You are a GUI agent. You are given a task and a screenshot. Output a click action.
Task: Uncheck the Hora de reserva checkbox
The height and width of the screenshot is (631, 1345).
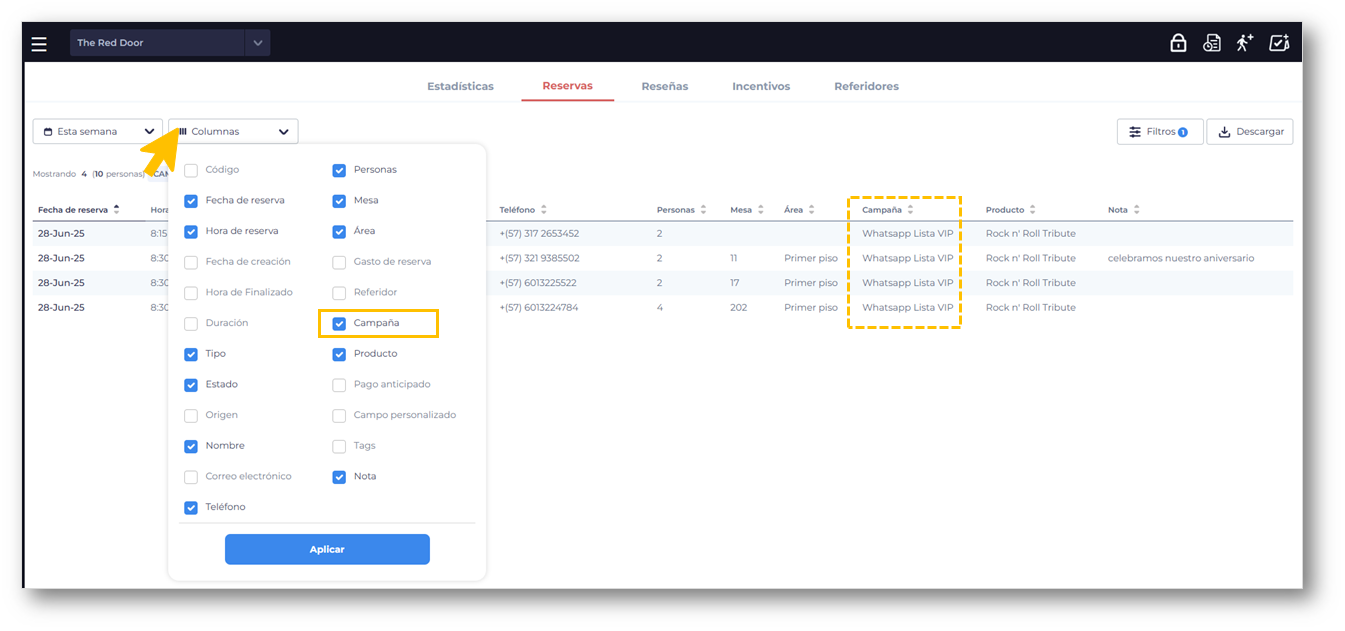coord(191,231)
